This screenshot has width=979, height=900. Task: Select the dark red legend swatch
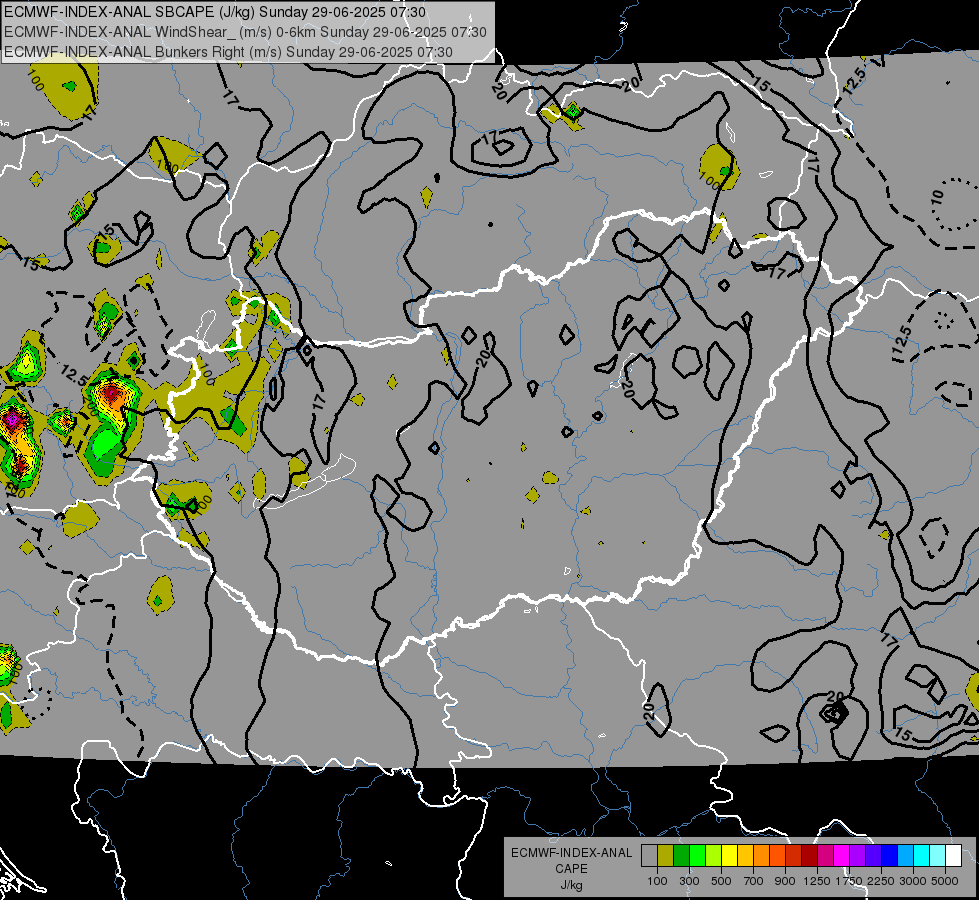tap(809, 855)
